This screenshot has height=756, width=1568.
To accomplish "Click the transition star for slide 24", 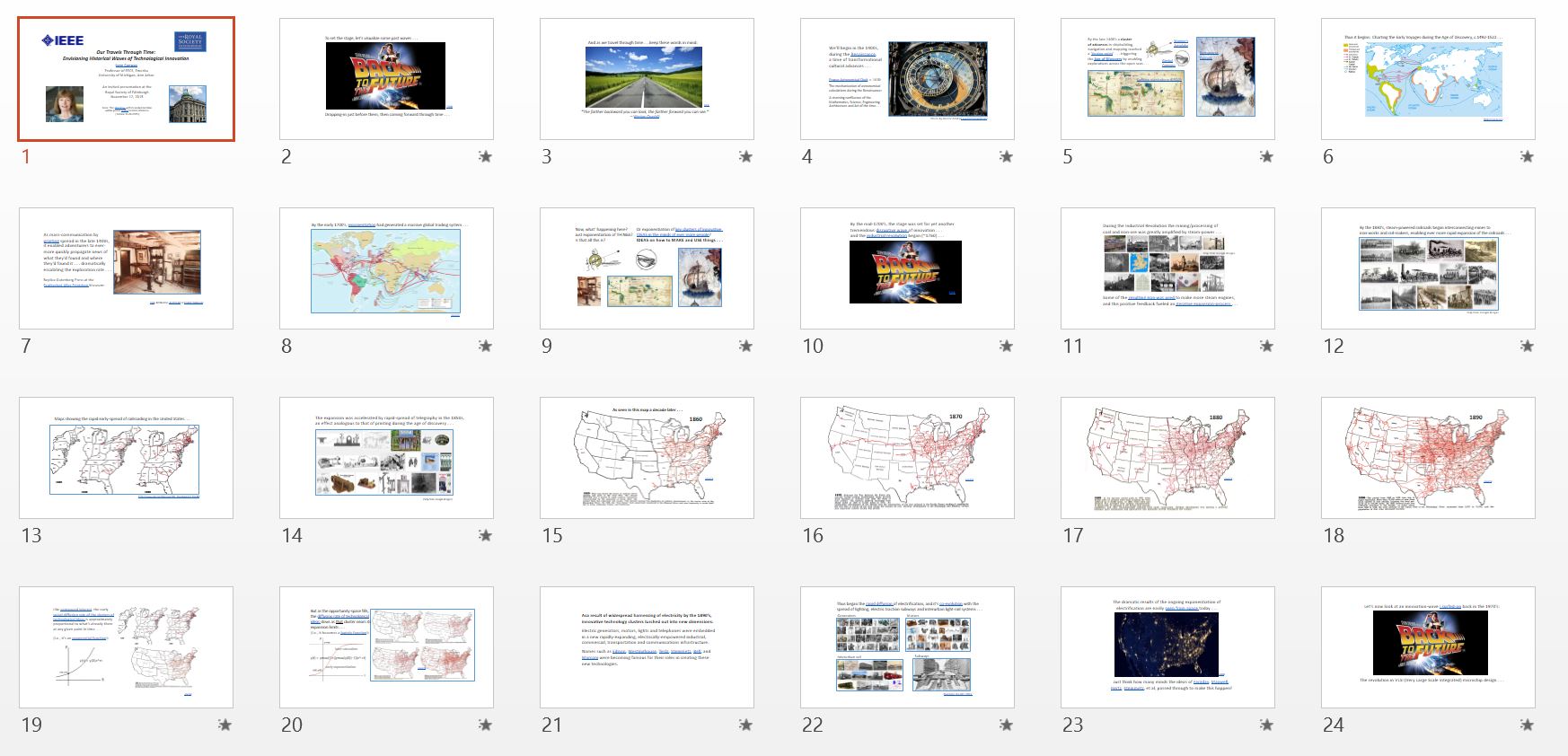I will [1527, 725].
